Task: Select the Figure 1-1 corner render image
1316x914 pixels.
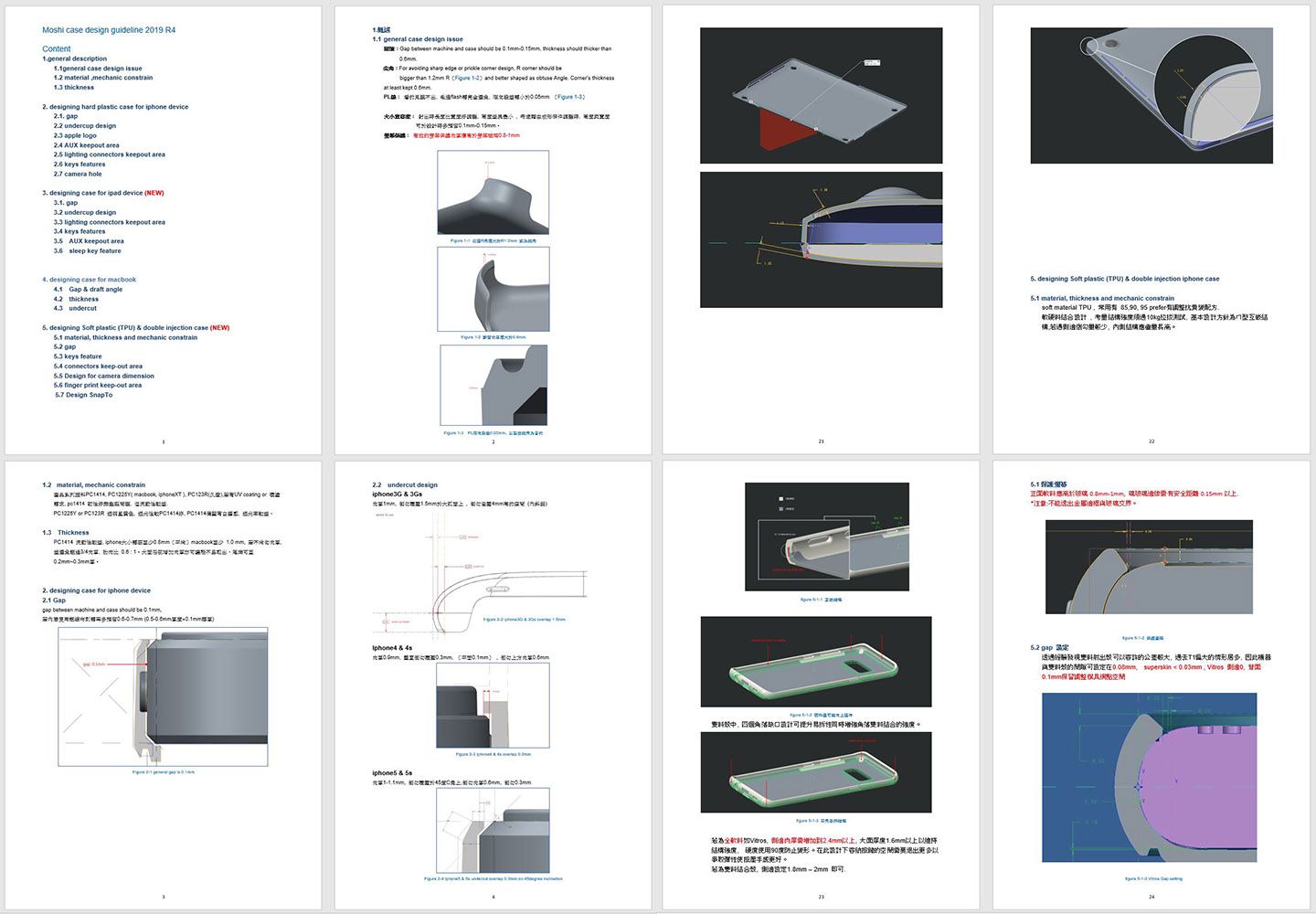Action: 493,193
